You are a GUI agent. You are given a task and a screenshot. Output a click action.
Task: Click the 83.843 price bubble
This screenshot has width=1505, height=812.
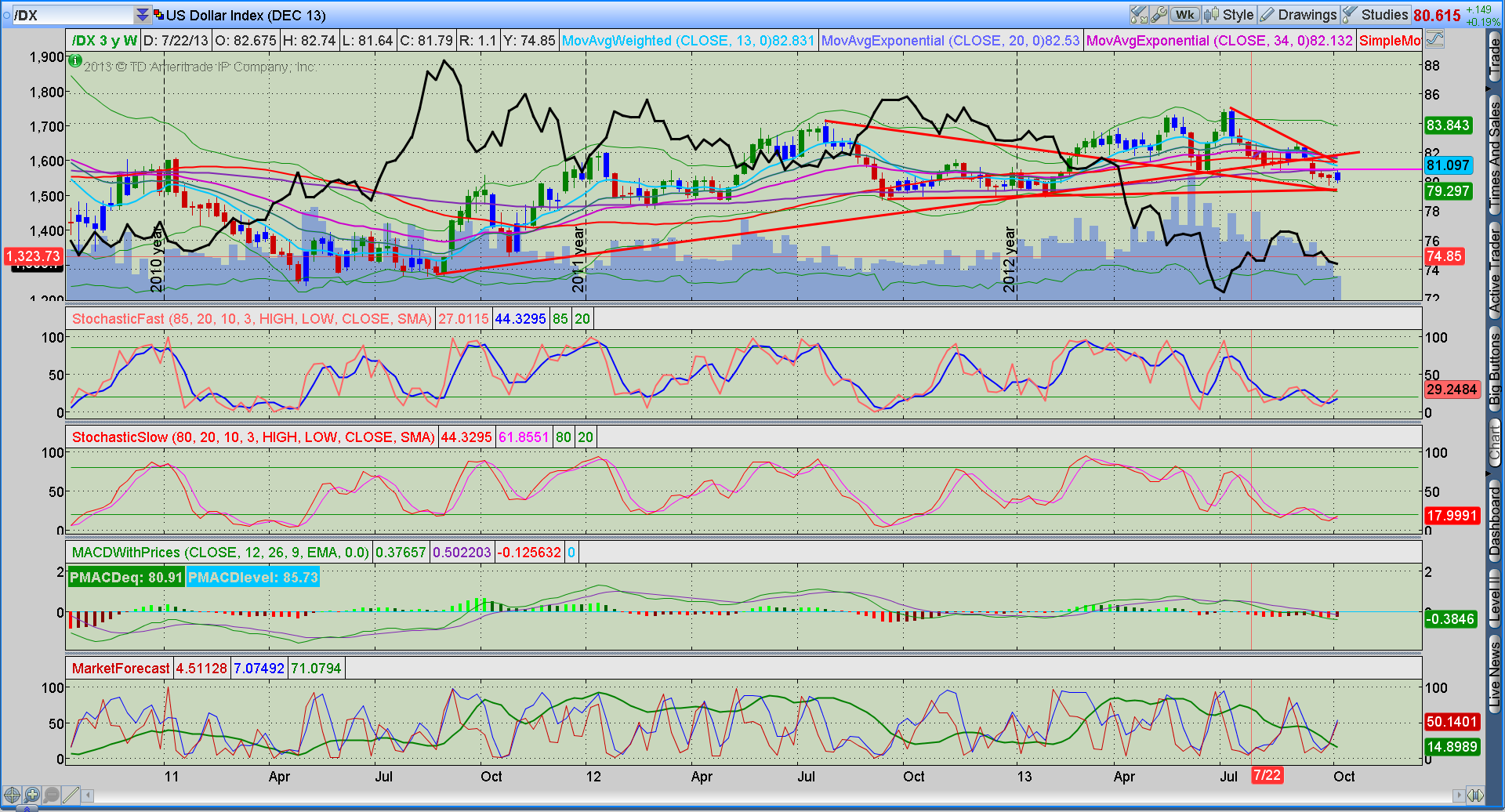pyautogui.click(x=1448, y=125)
